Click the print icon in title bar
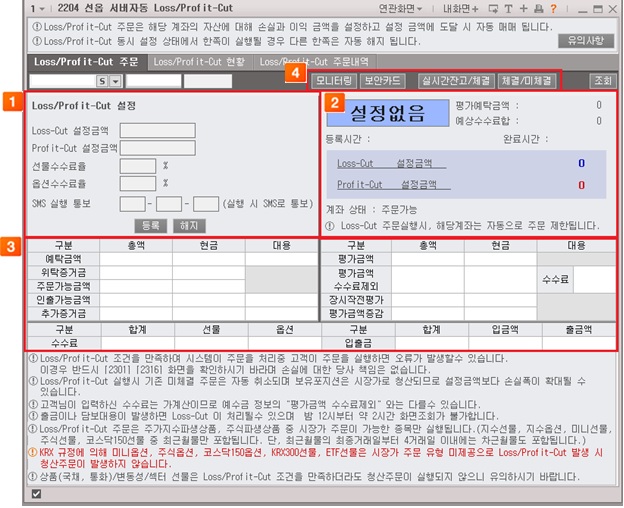 click(x=538, y=9)
